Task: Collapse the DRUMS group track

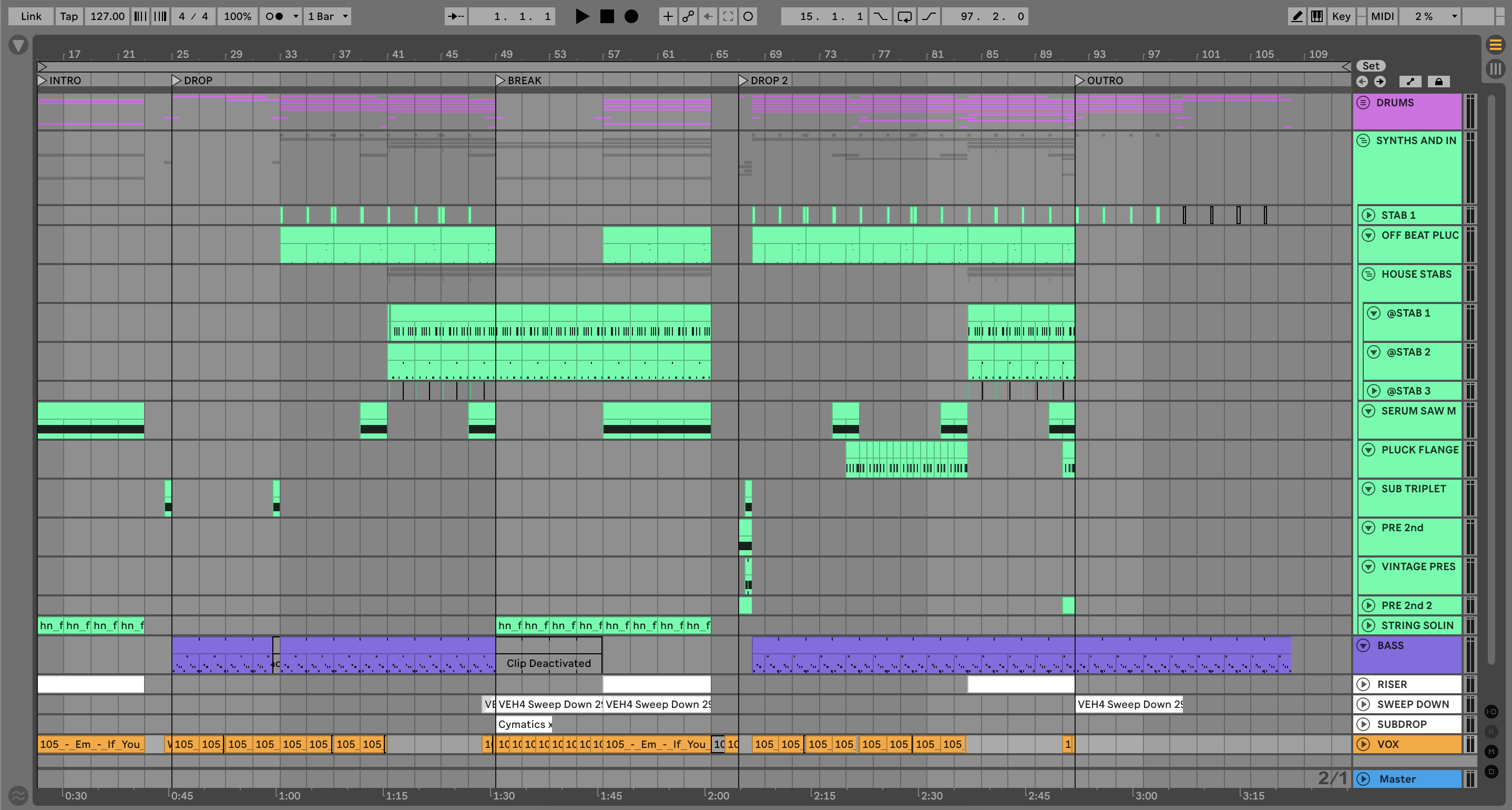Action: pyautogui.click(x=1364, y=103)
